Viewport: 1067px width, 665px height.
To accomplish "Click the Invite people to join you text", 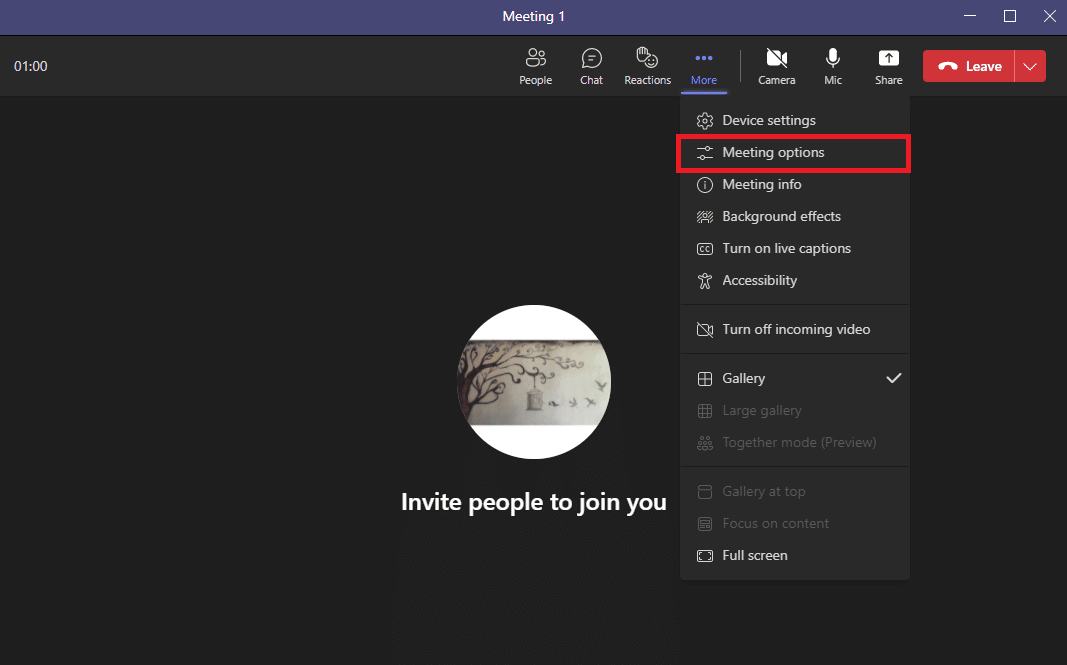I will pyautogui.click(x=534, y=502).
